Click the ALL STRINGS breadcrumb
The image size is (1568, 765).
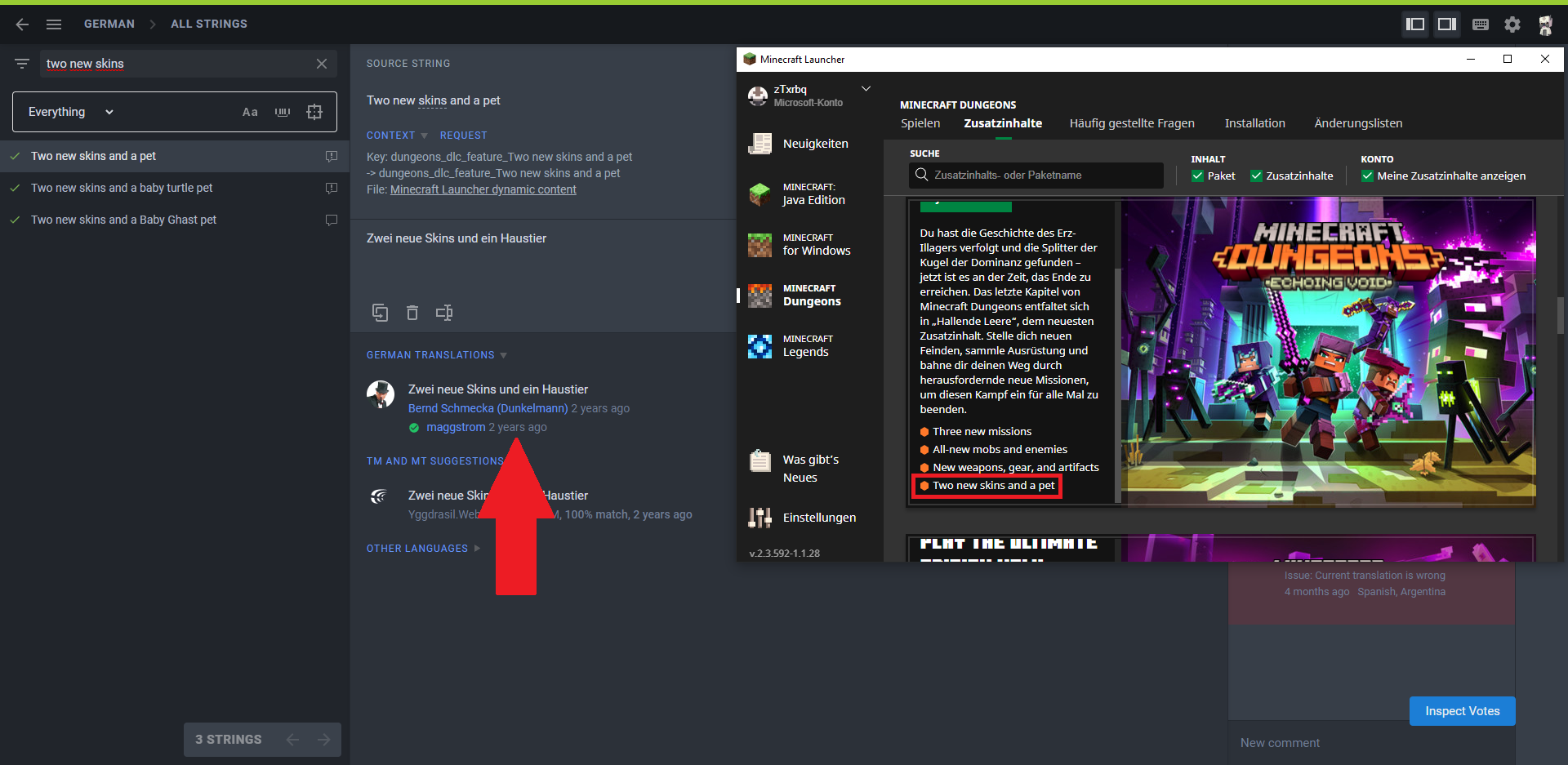[209, 24]
